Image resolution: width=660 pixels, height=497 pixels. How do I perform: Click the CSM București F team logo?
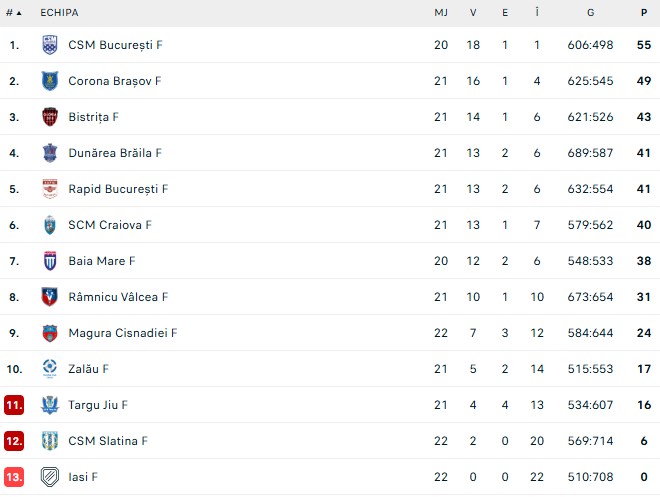50,45
